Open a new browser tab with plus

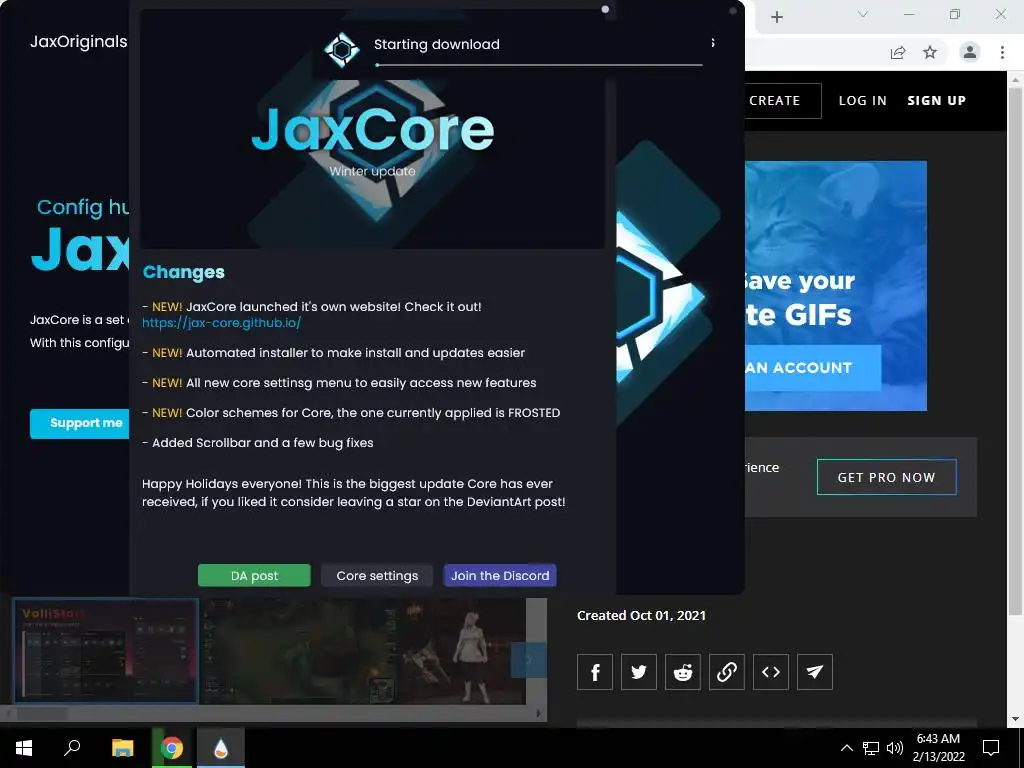click(776, 17)
